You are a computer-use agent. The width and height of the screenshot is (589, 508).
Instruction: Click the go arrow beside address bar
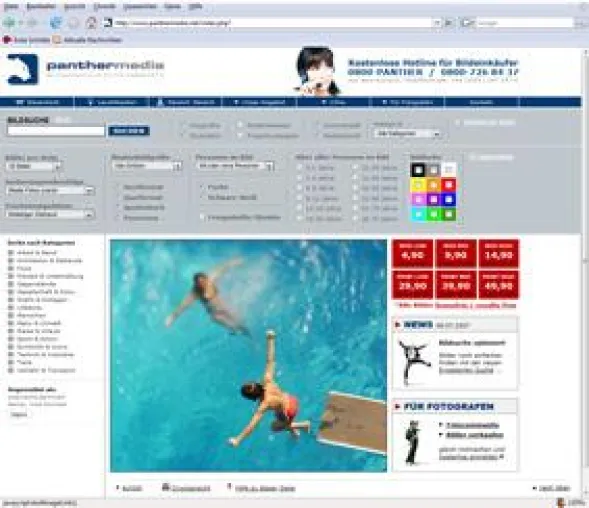click(x=449, y=23)
